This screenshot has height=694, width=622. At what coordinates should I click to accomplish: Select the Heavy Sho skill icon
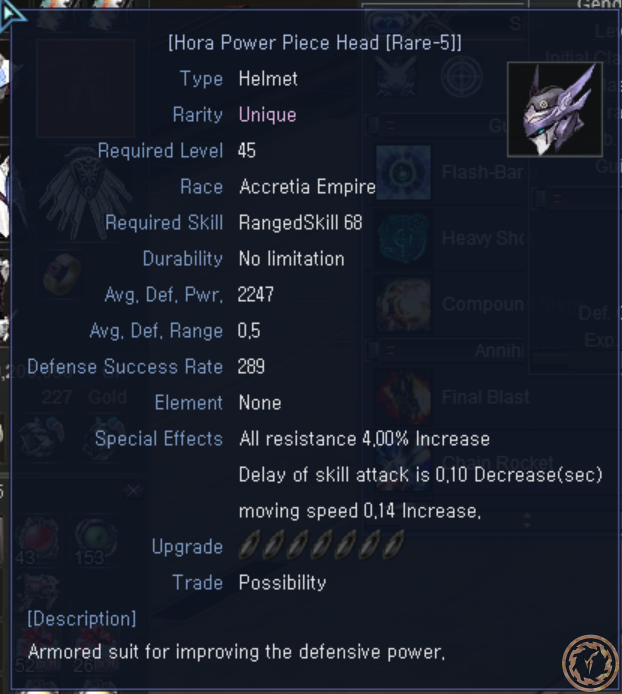pyautogui.click(x=403, y=239)
